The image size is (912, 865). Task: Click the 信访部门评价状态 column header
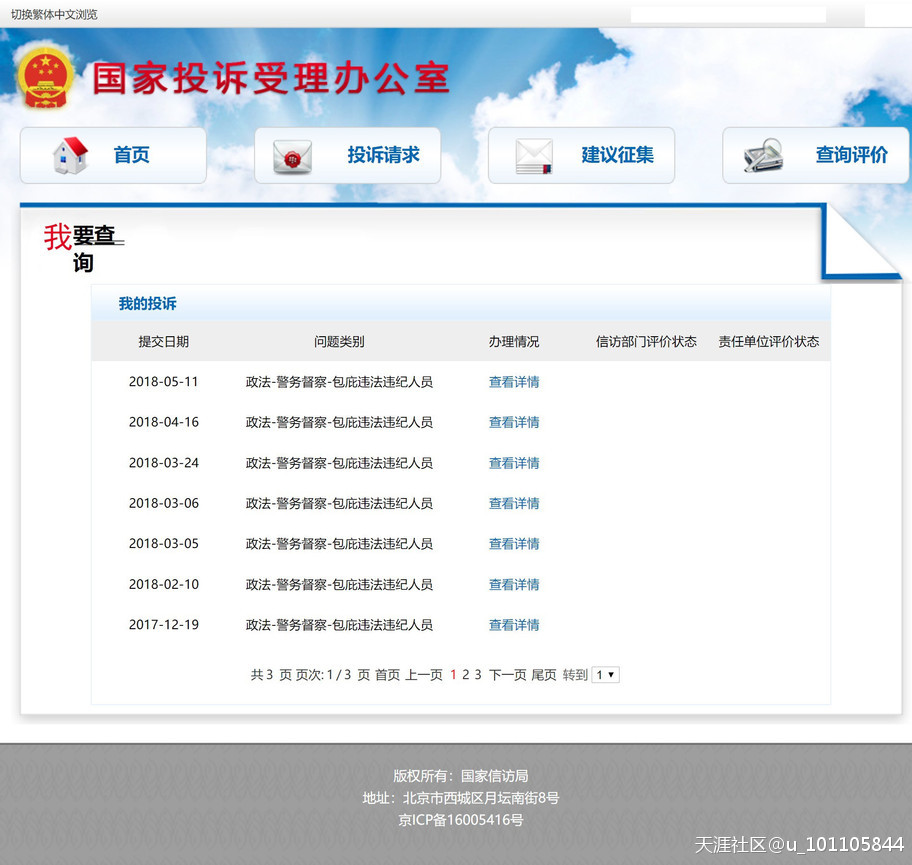[x=646, y=341]
